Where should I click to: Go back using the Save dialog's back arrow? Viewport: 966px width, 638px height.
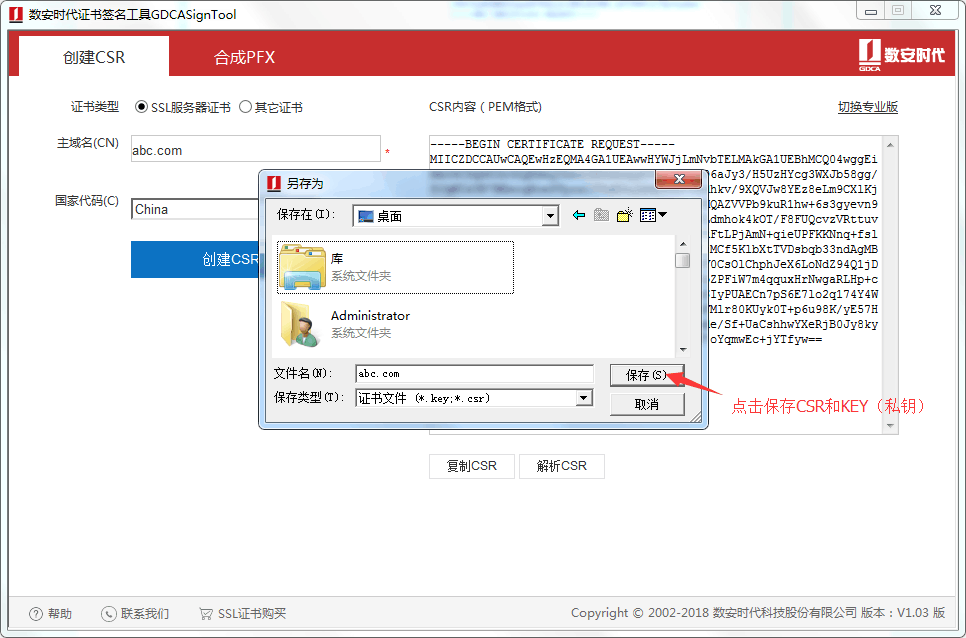tap(578, 216)
